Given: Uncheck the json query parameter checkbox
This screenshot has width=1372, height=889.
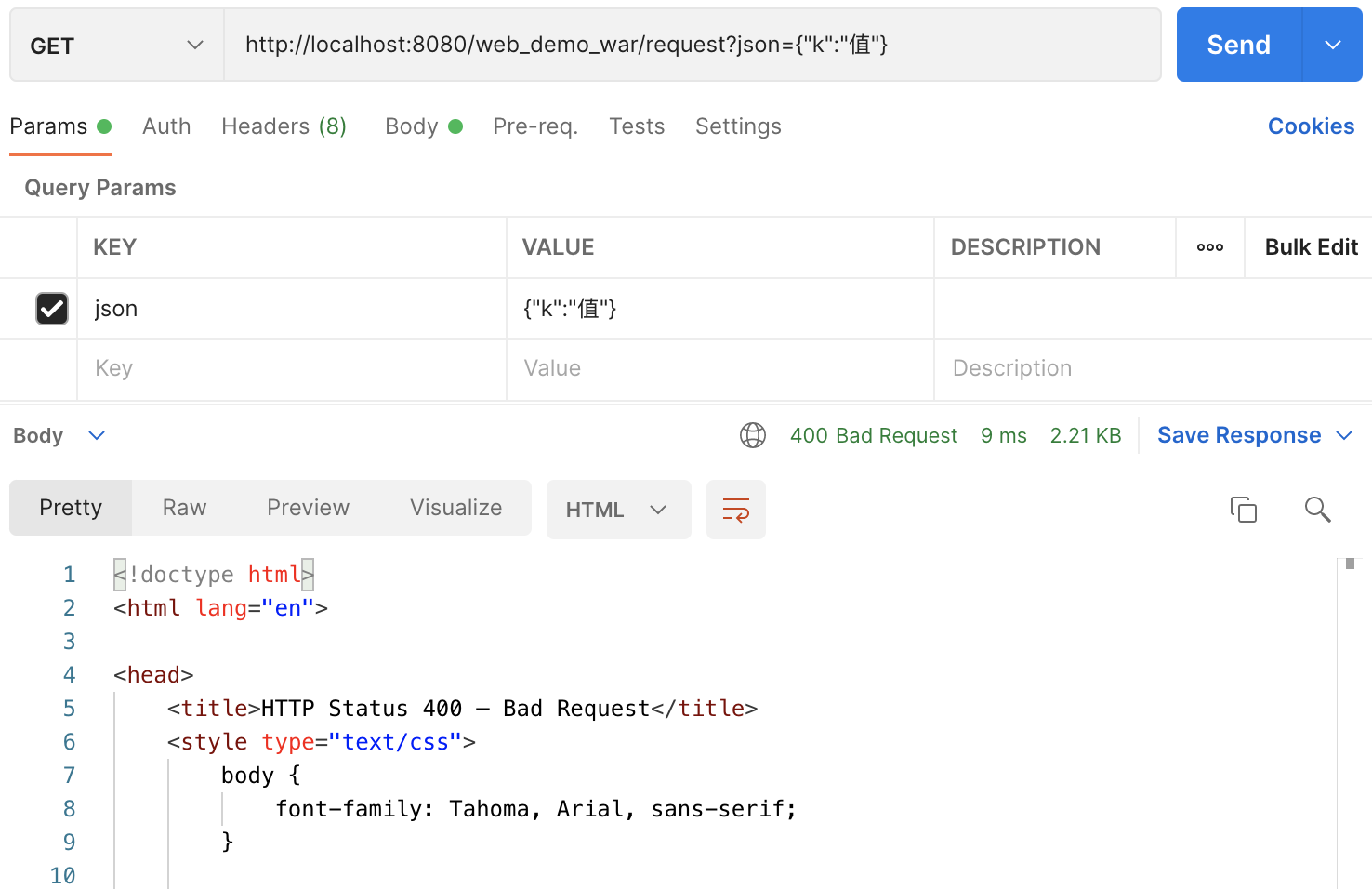Looking at the screenshot, I should click(52, 309).
